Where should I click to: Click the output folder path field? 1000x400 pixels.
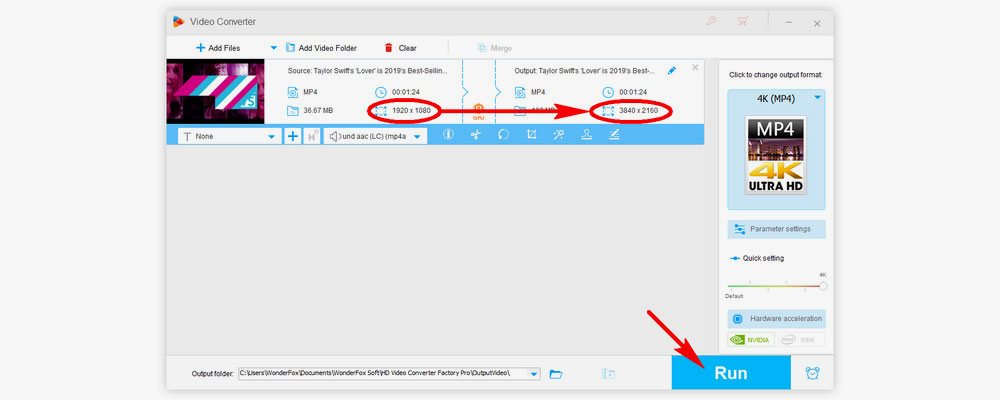(384, 373)
